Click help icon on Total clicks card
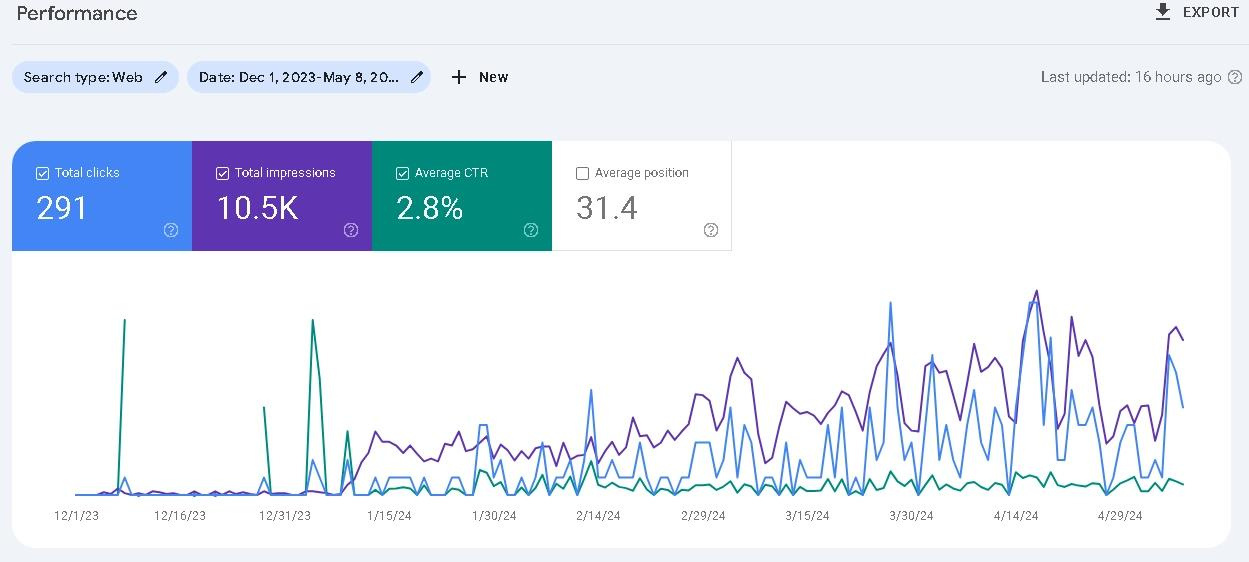1249x562 pixels. pos(171,230)
